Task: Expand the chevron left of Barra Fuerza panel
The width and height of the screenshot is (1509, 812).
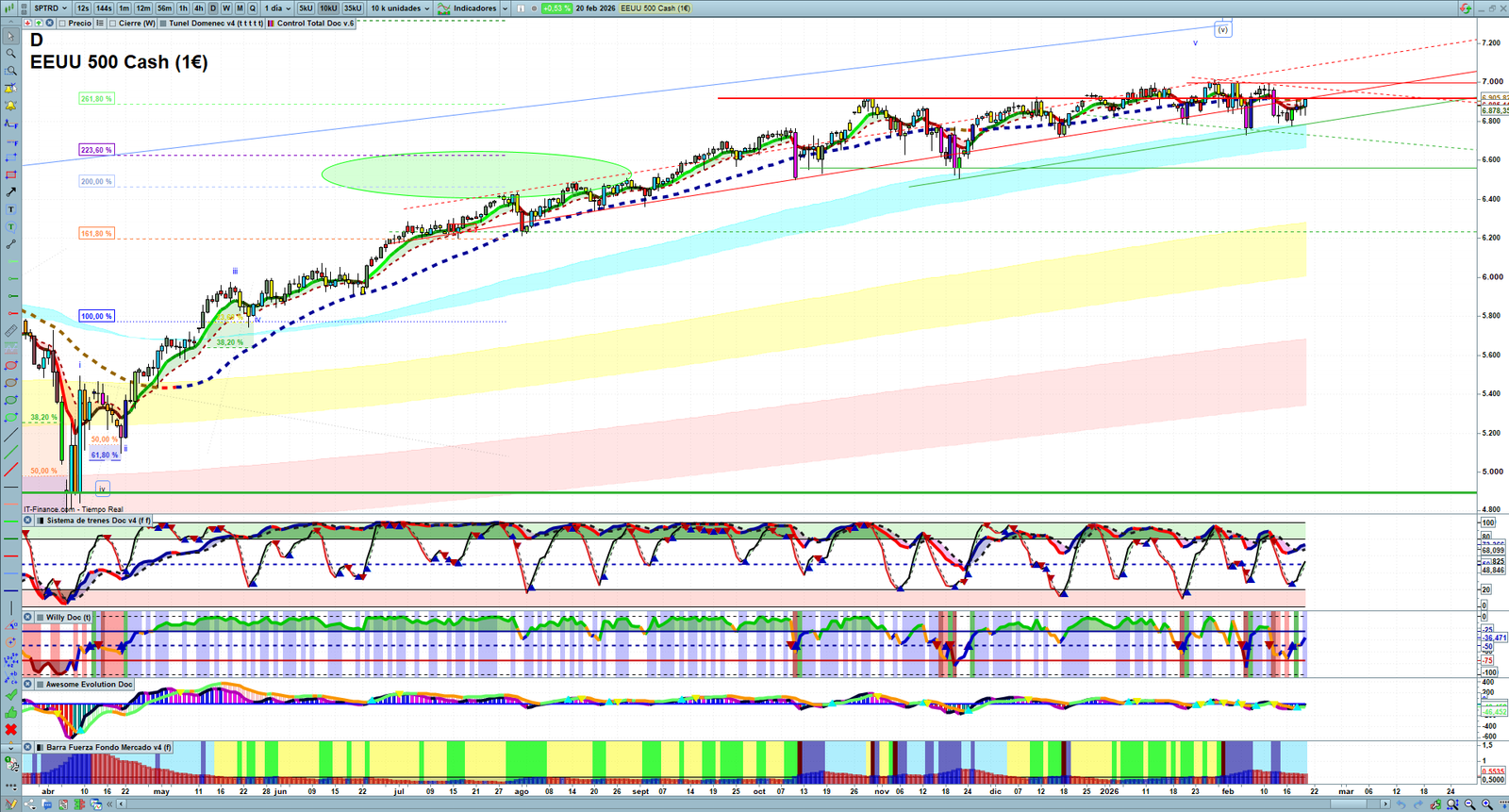Action: 10,747
